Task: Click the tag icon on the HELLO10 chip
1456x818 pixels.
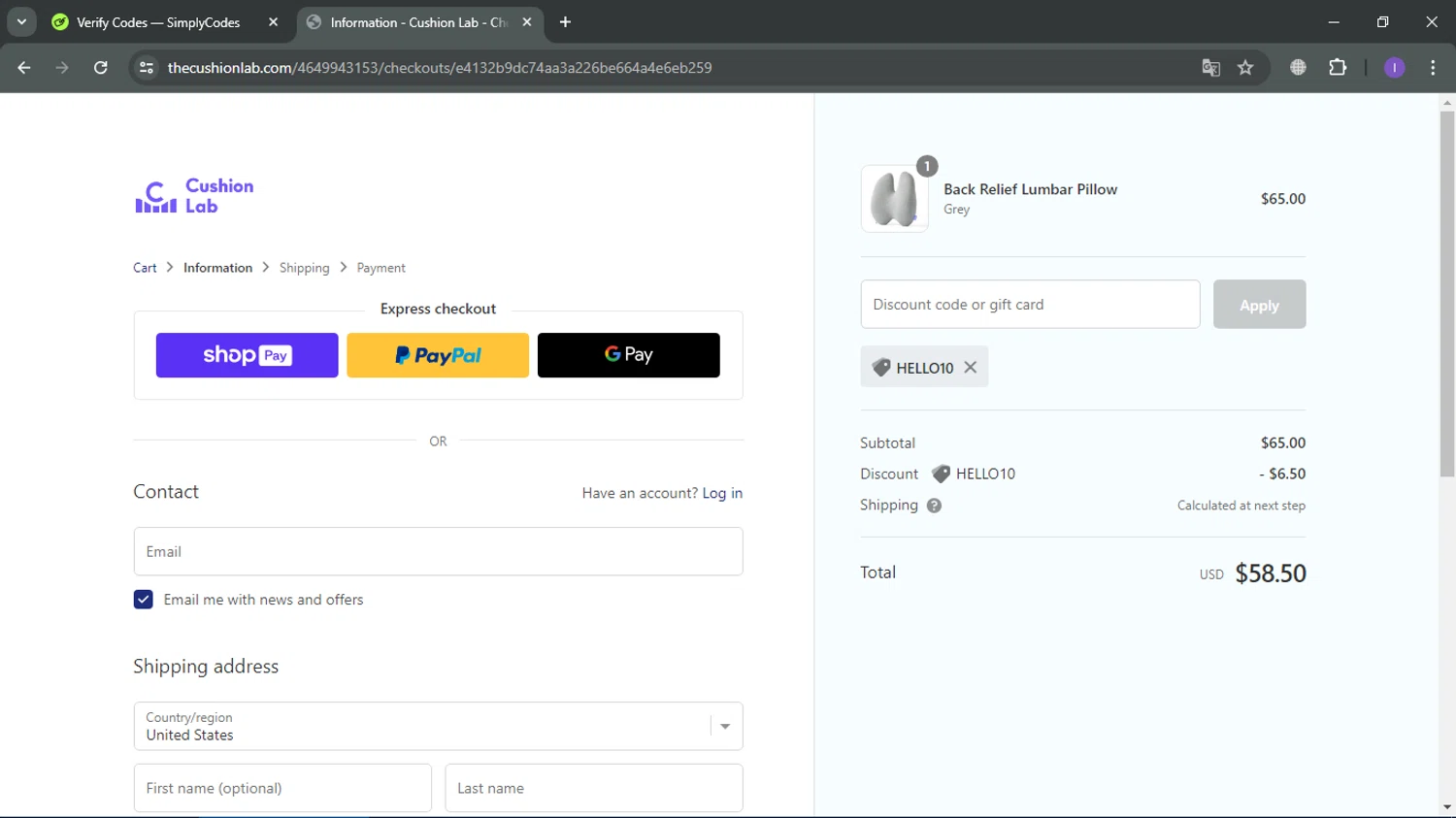Action: pyautogui.click(x=881, y=368)
